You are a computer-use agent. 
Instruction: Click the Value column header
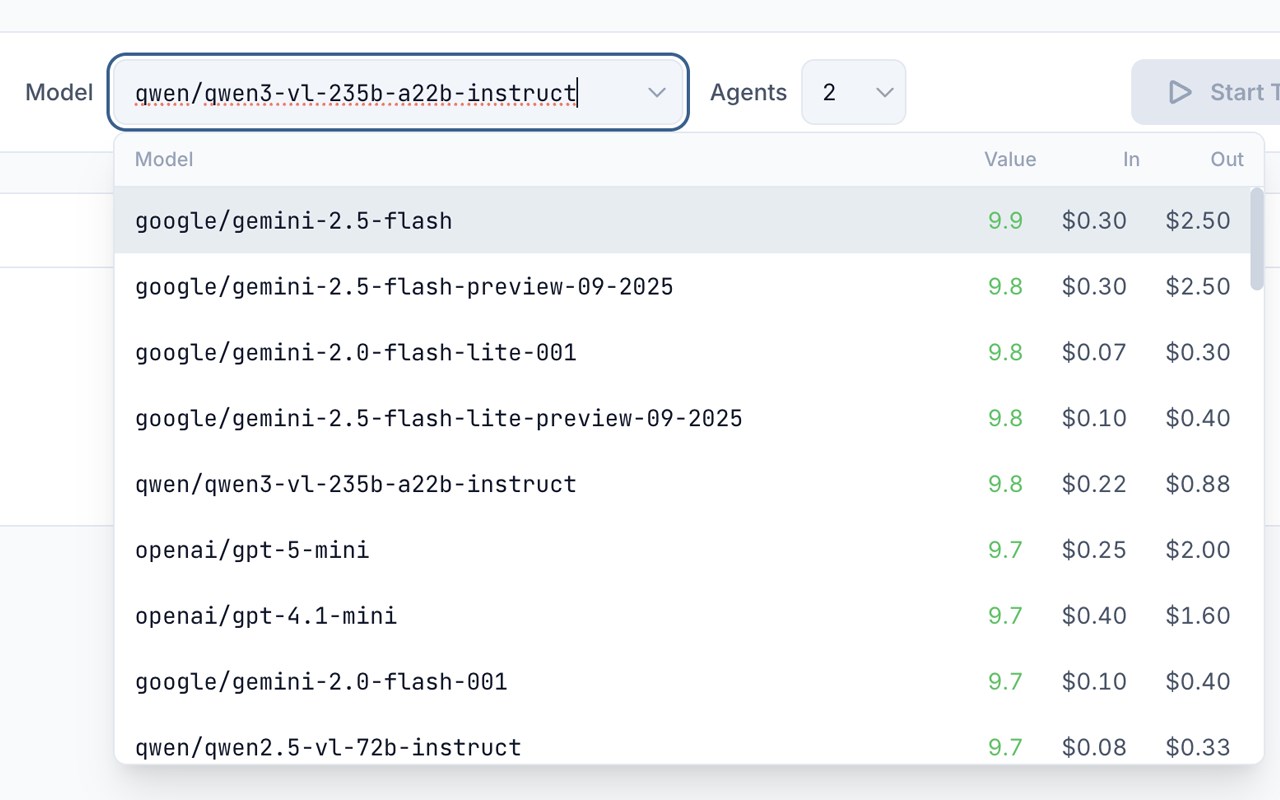pos(1009,159)
